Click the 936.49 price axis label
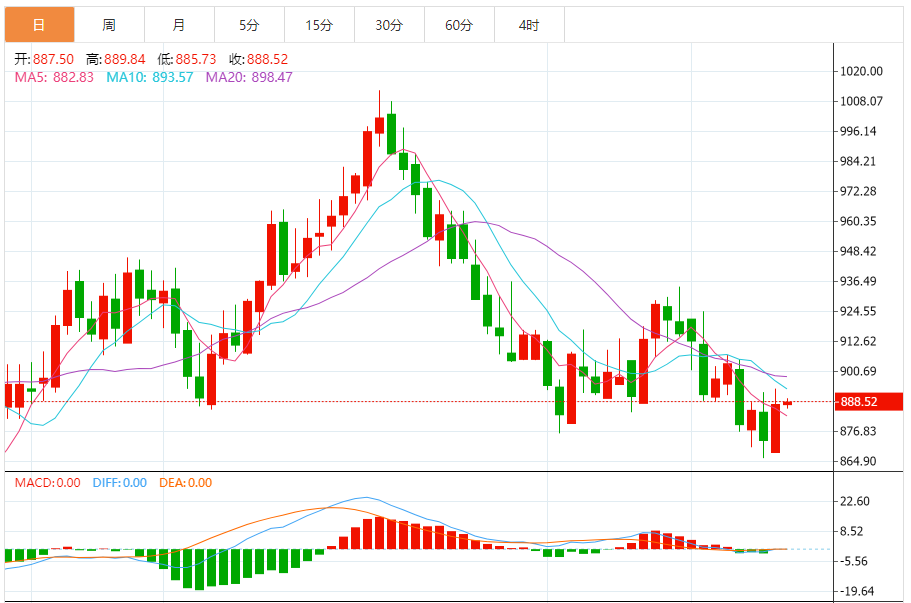Screen dimensions: 911x603 pos(858,281)
